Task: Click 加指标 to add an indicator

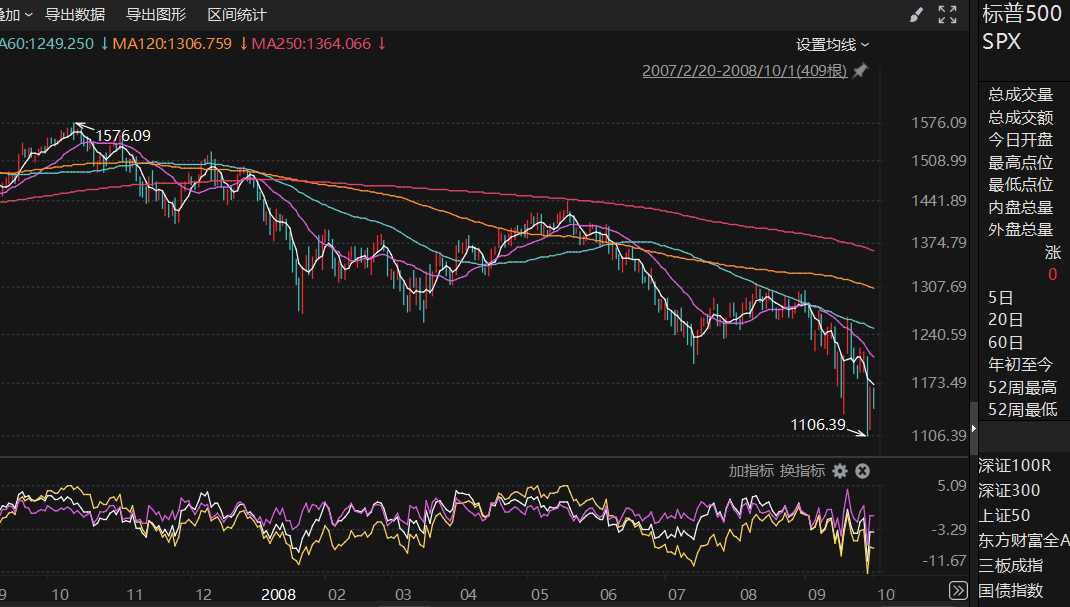Action: [751, 471]
